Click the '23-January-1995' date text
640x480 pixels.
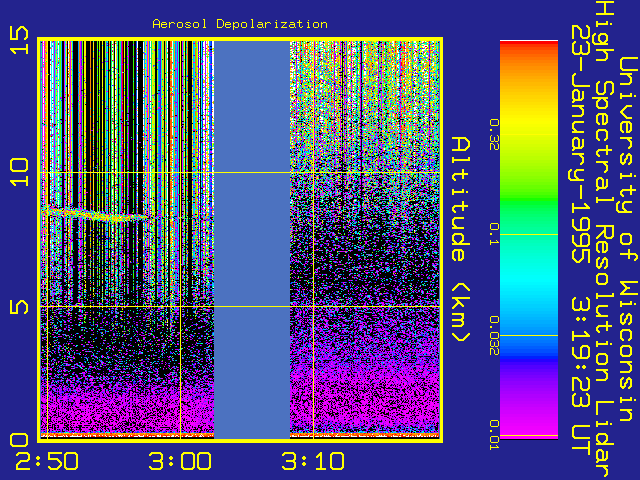[x=581, y=143]
